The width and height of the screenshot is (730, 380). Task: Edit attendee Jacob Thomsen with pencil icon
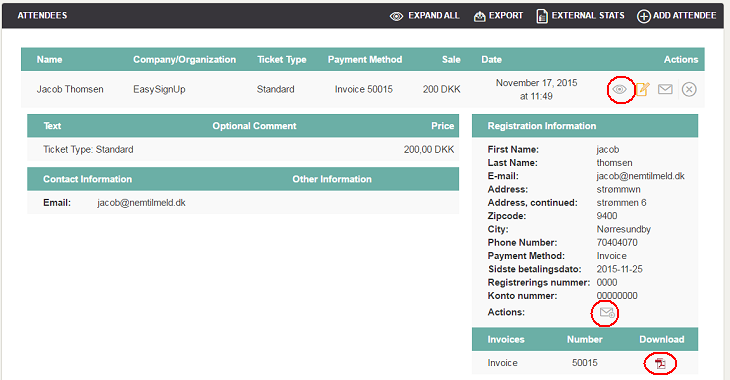tap(642, 89)
